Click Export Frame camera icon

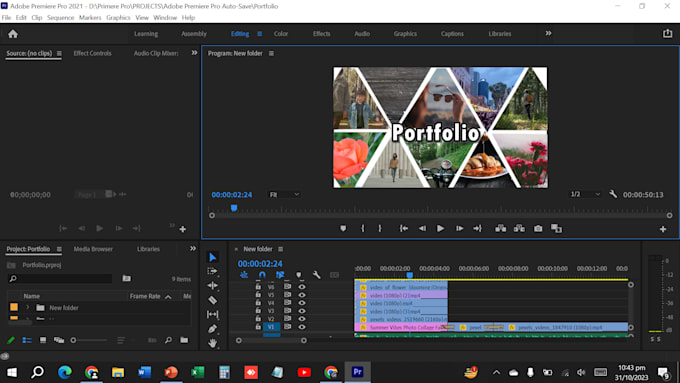click(x=538, y=229)
